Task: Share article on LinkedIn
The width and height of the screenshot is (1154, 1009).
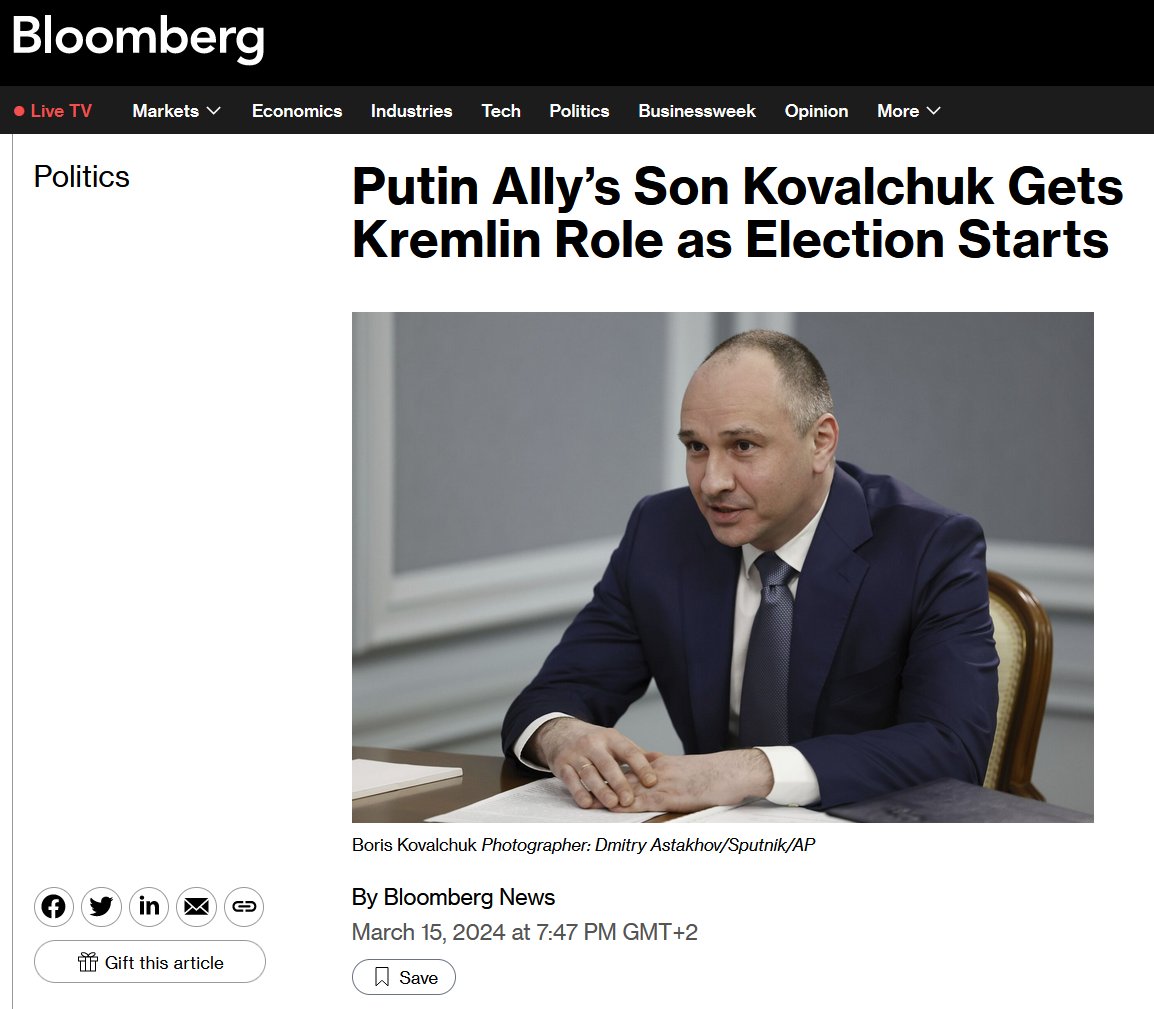Action: [149, 906]
